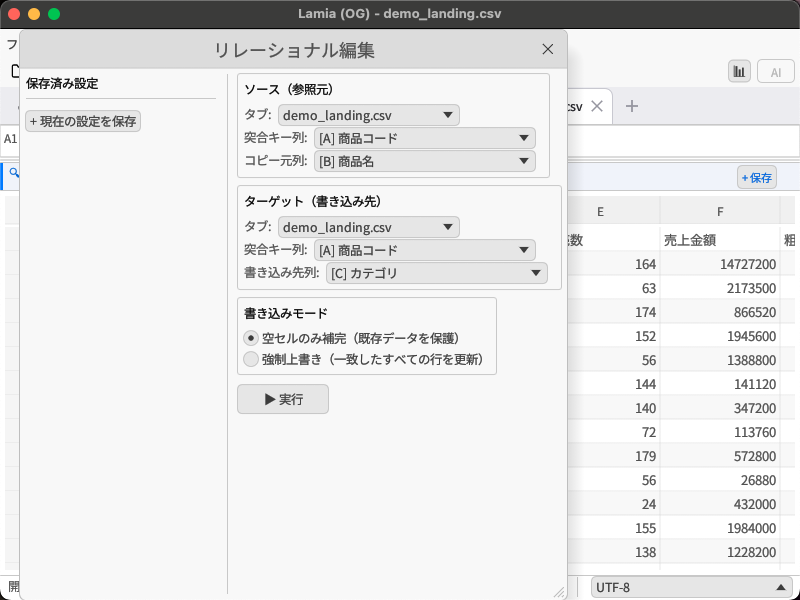This screenshot has height=600, width=800.
Task: Close the csv file tab
Action: pyautogui.click(x=596, y=106)
